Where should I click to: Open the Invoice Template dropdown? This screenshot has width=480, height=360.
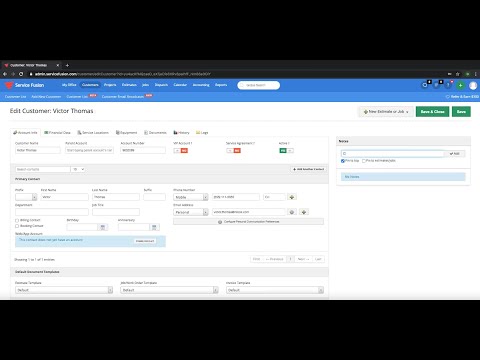point(275,290)
